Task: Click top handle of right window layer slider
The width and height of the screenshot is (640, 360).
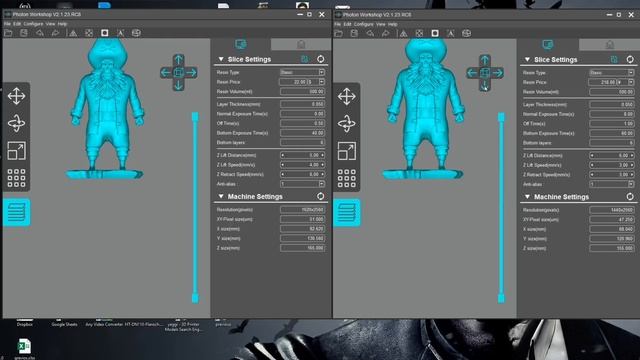Action: pos(501,118)
